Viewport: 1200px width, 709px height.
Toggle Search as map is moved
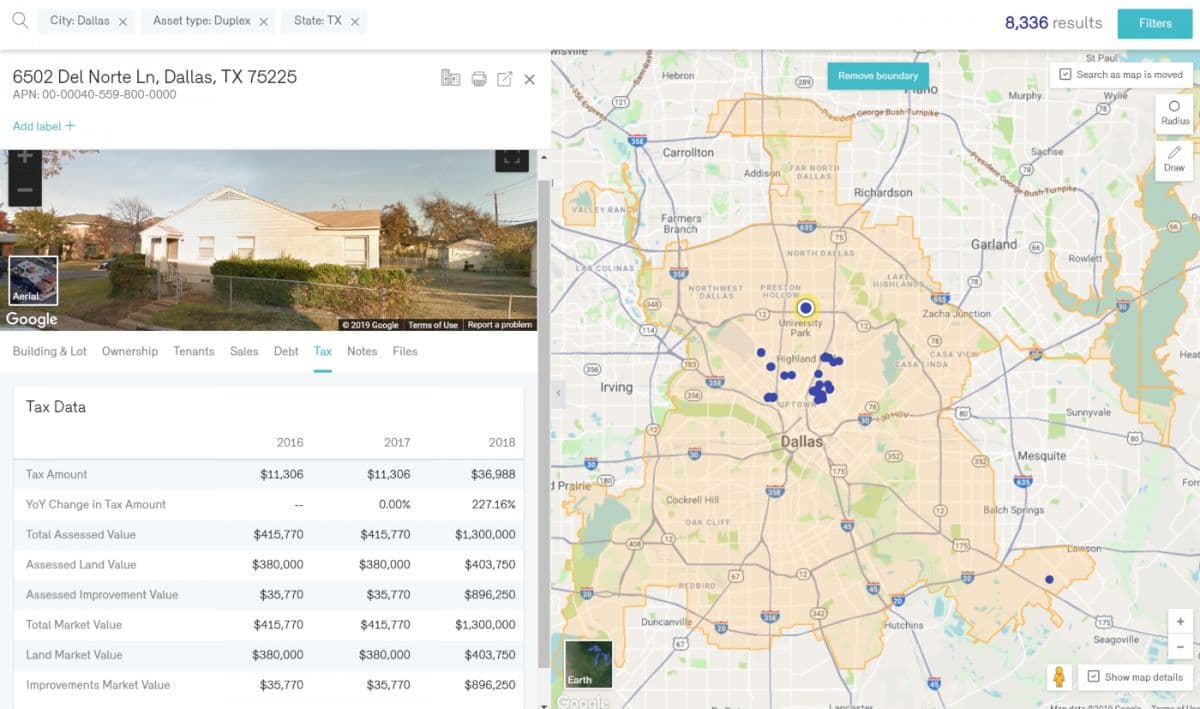coord(1066,74)
